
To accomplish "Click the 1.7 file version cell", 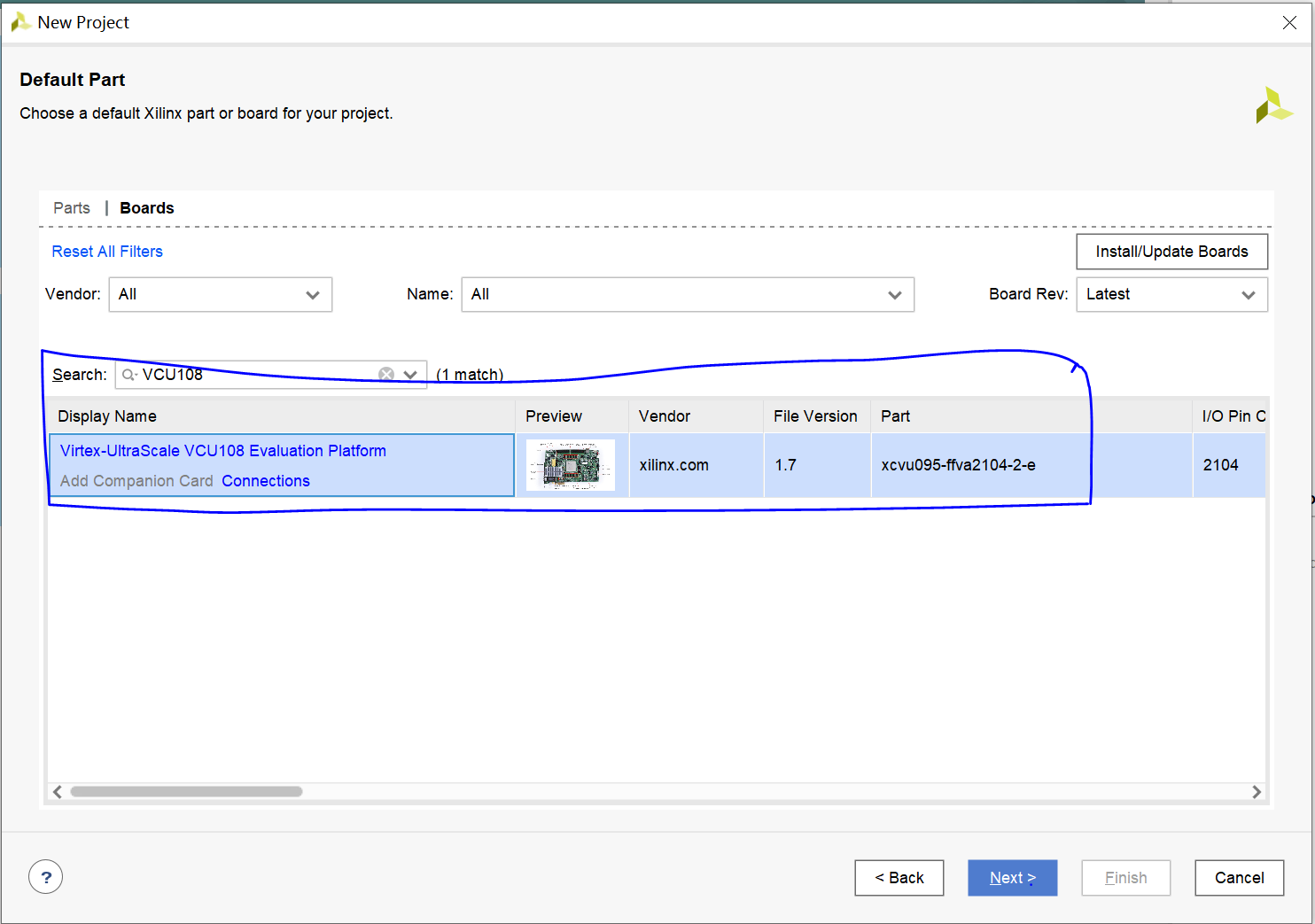I will point(816,465).
